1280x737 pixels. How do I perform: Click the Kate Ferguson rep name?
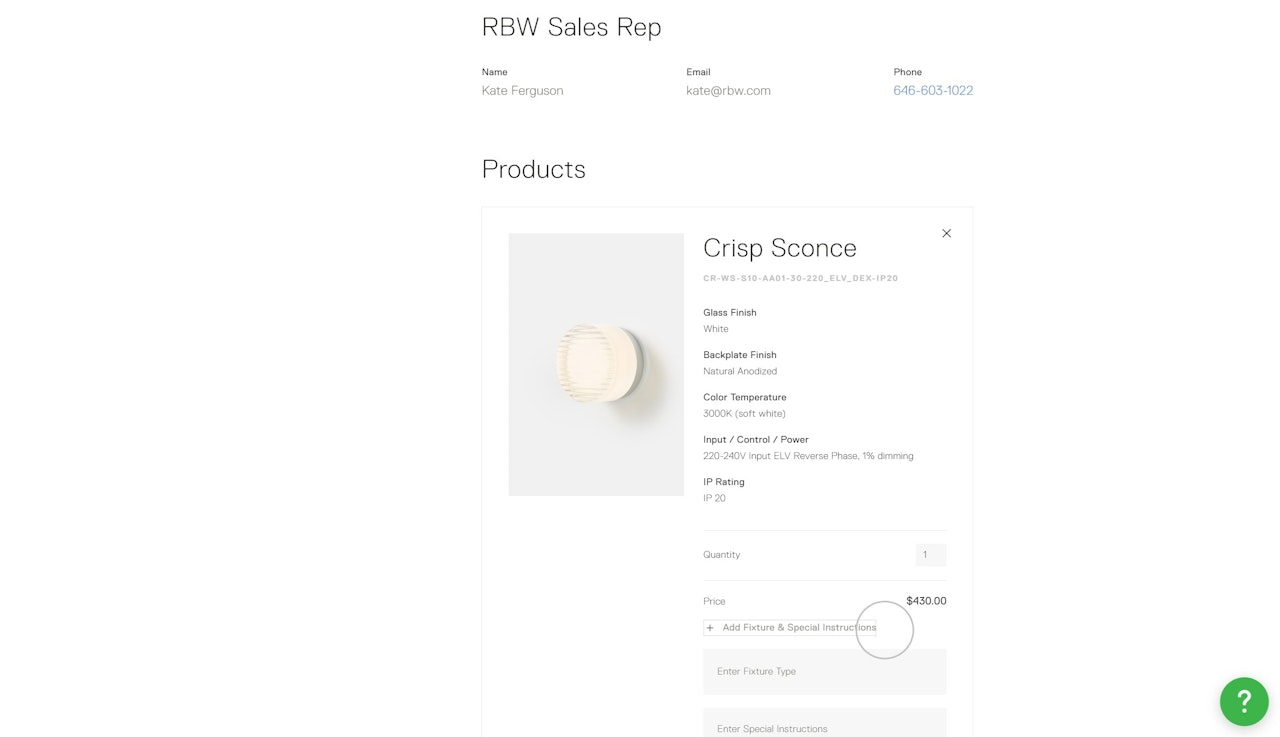tap(522, 91)
